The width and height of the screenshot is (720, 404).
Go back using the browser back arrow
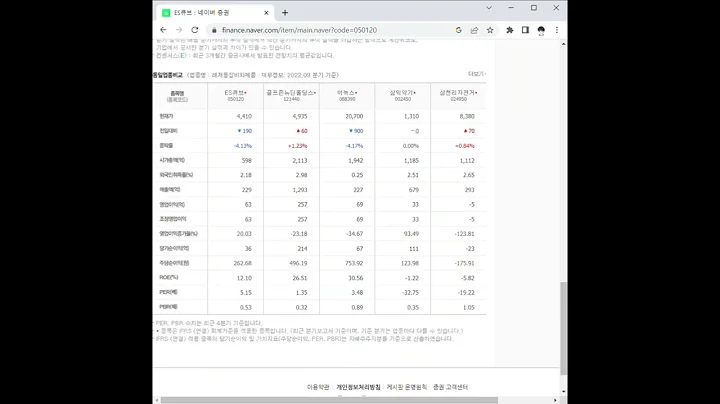[x=163, y=30]
